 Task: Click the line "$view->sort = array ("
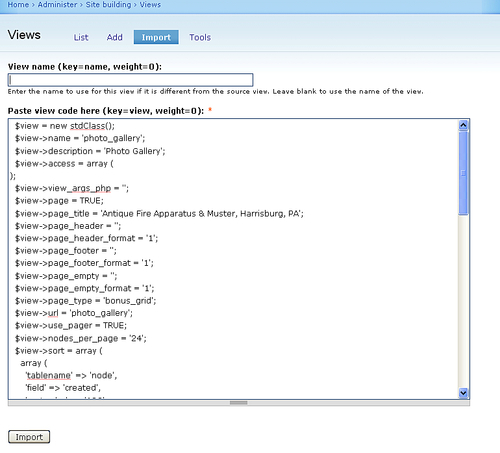tap(59, 351)
